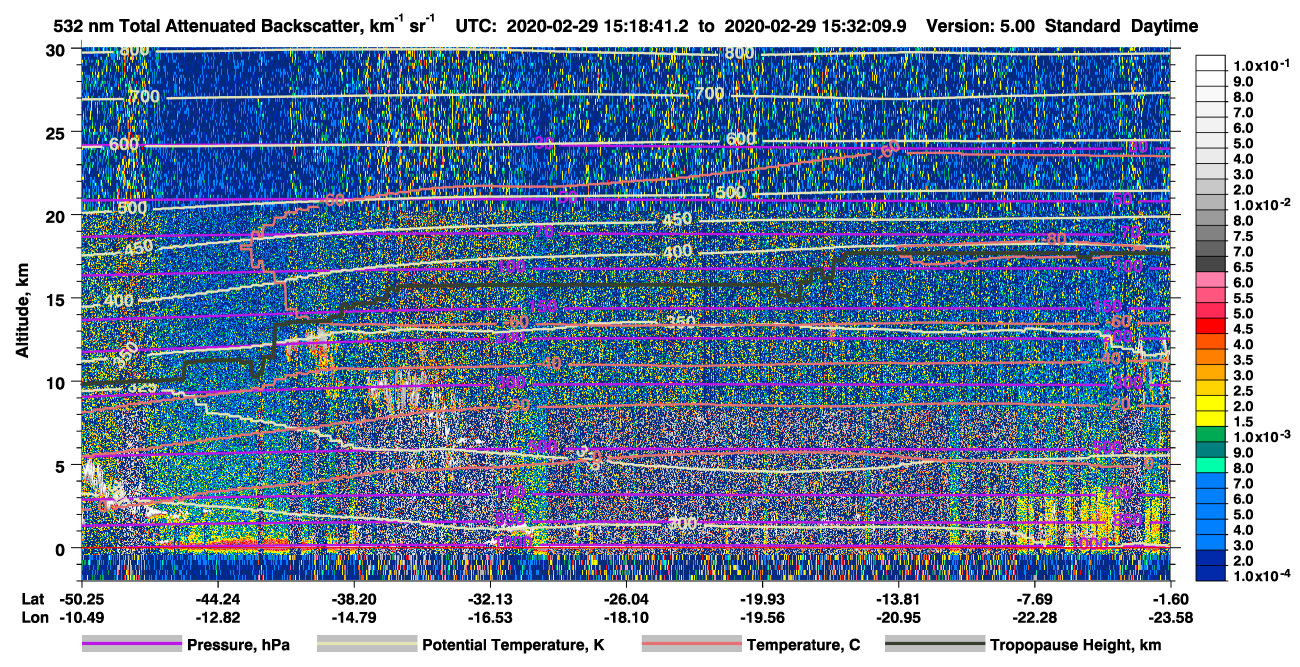Click the colorbar bottom label '1.0x10-4'

pos(1260,575)
